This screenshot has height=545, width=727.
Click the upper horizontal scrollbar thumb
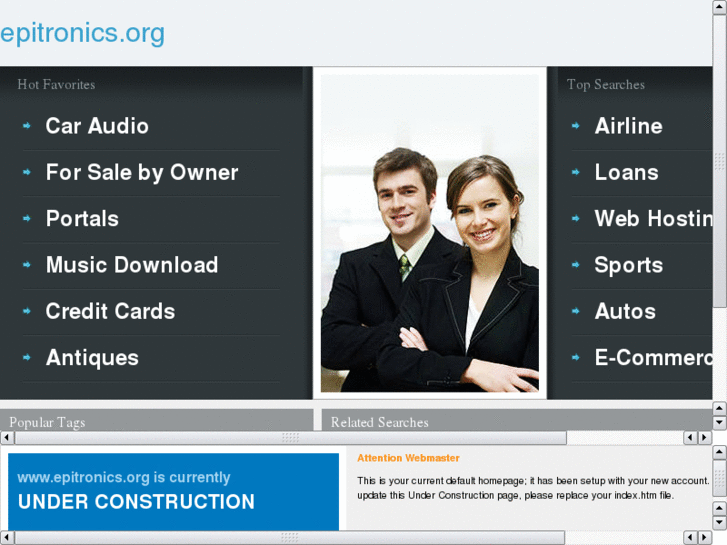(291, 437)
